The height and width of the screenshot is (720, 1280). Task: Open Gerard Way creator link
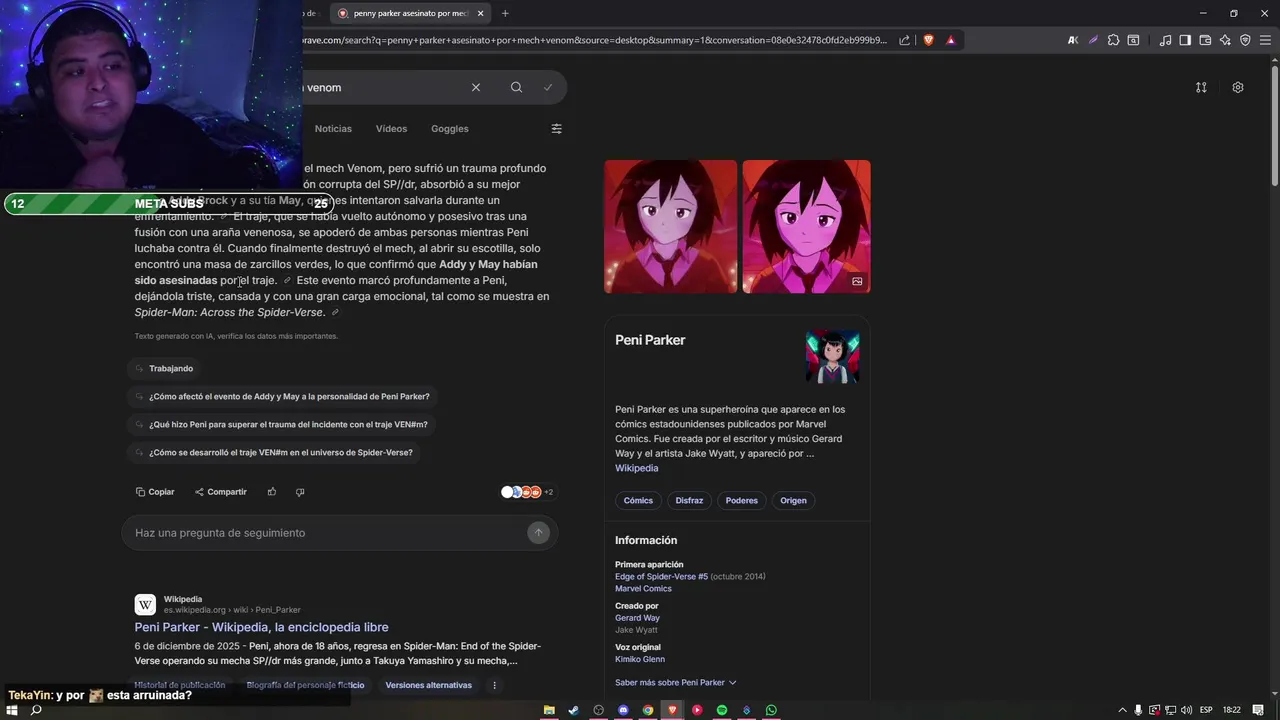[x=637, y=618]
